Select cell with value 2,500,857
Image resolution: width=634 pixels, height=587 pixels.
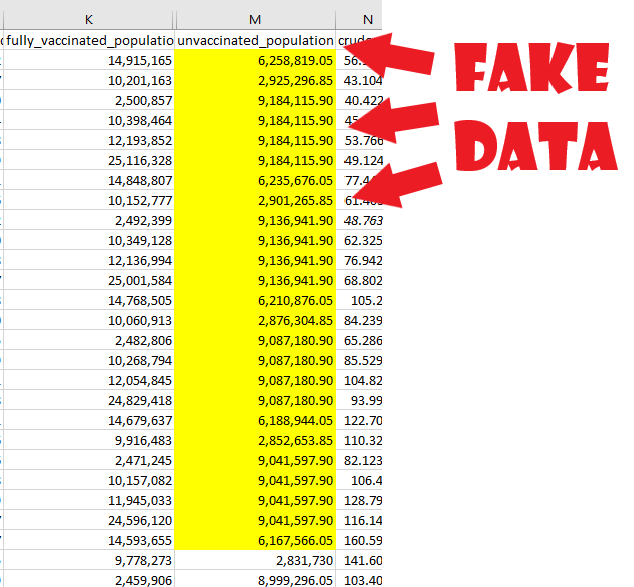89,100
